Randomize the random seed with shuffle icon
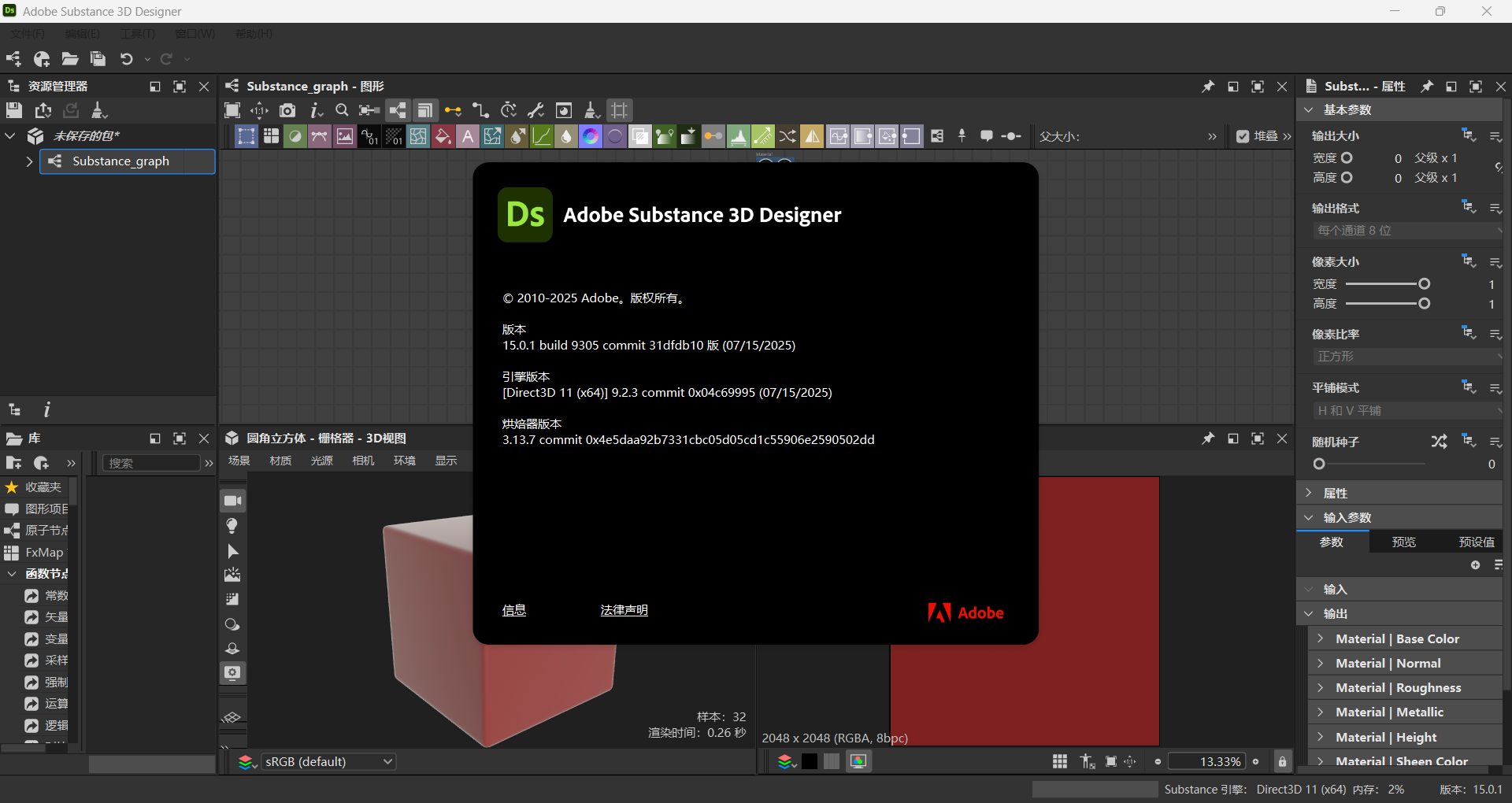1512x803 pixels. coord(1439,442)
